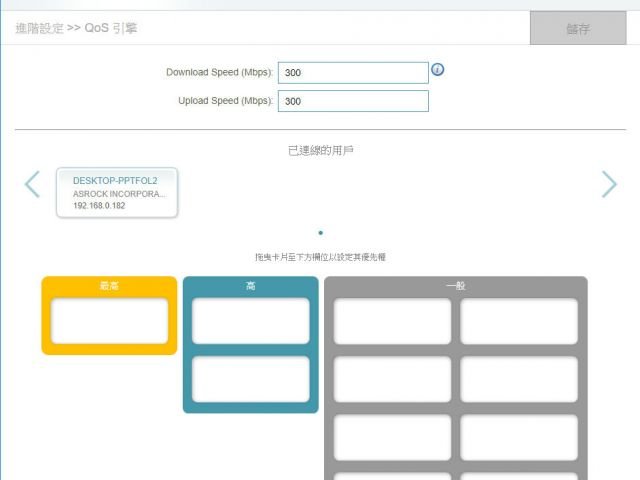Screen dimensions: 640x480
Task: Click the drag-card instruction text
Action: point(320,257)
